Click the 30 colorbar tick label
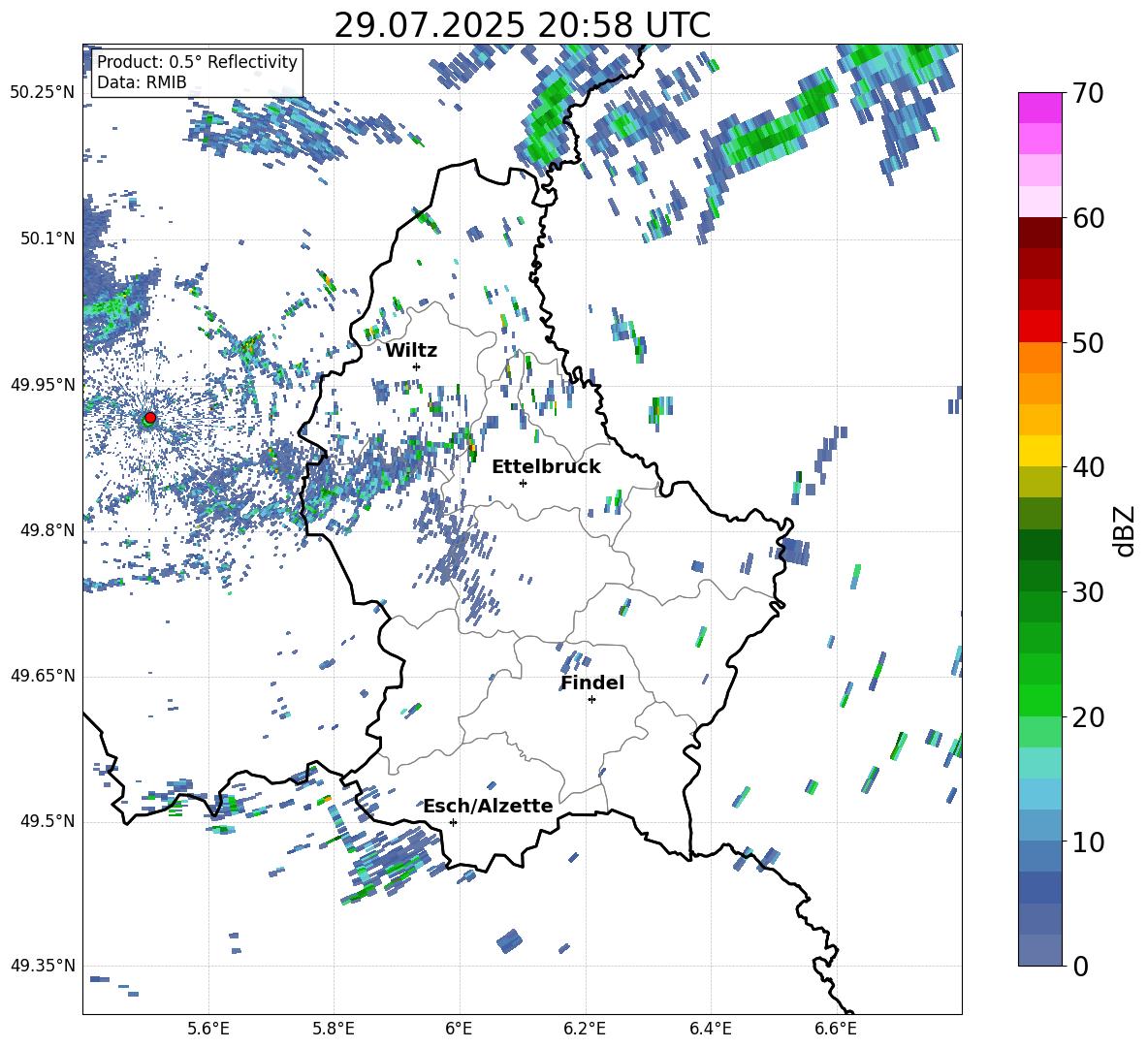The height and width of the screenshot is (1048, 1148). (x=1088, y=592)
